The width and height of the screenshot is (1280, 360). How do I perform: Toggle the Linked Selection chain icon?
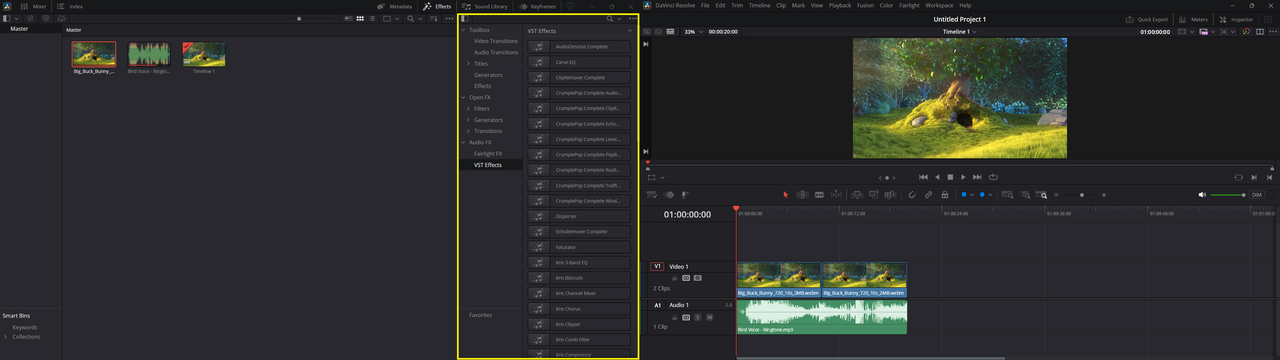928,194
